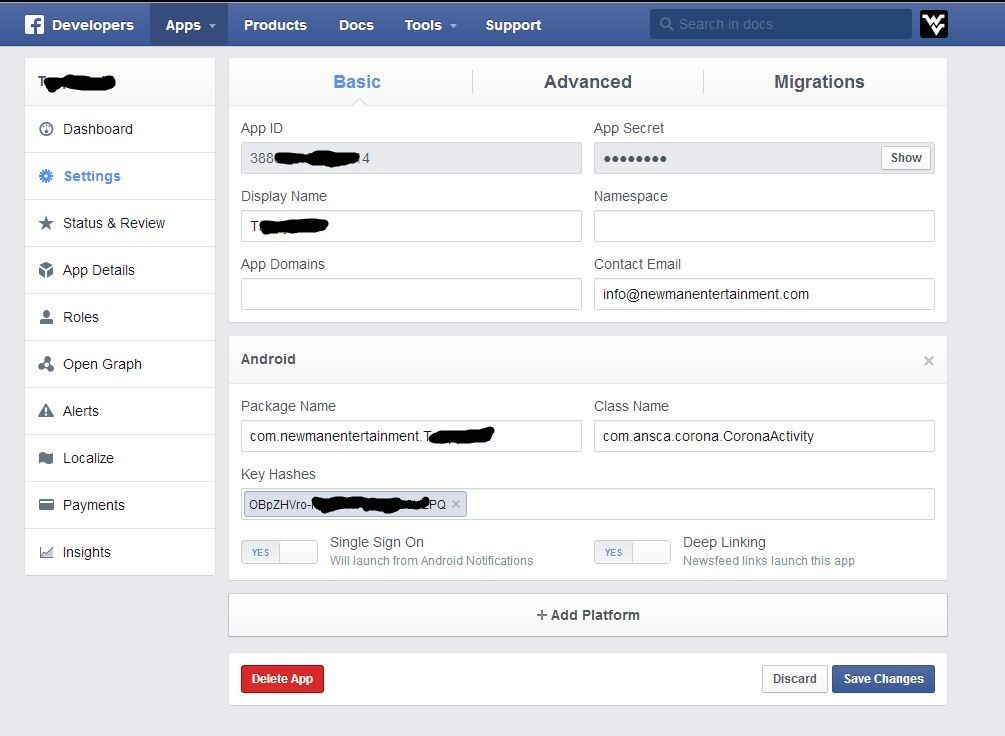Viewport: 1005px width, 736px height.
Task: Click the search magnifier icon
Action: (667, 24)
